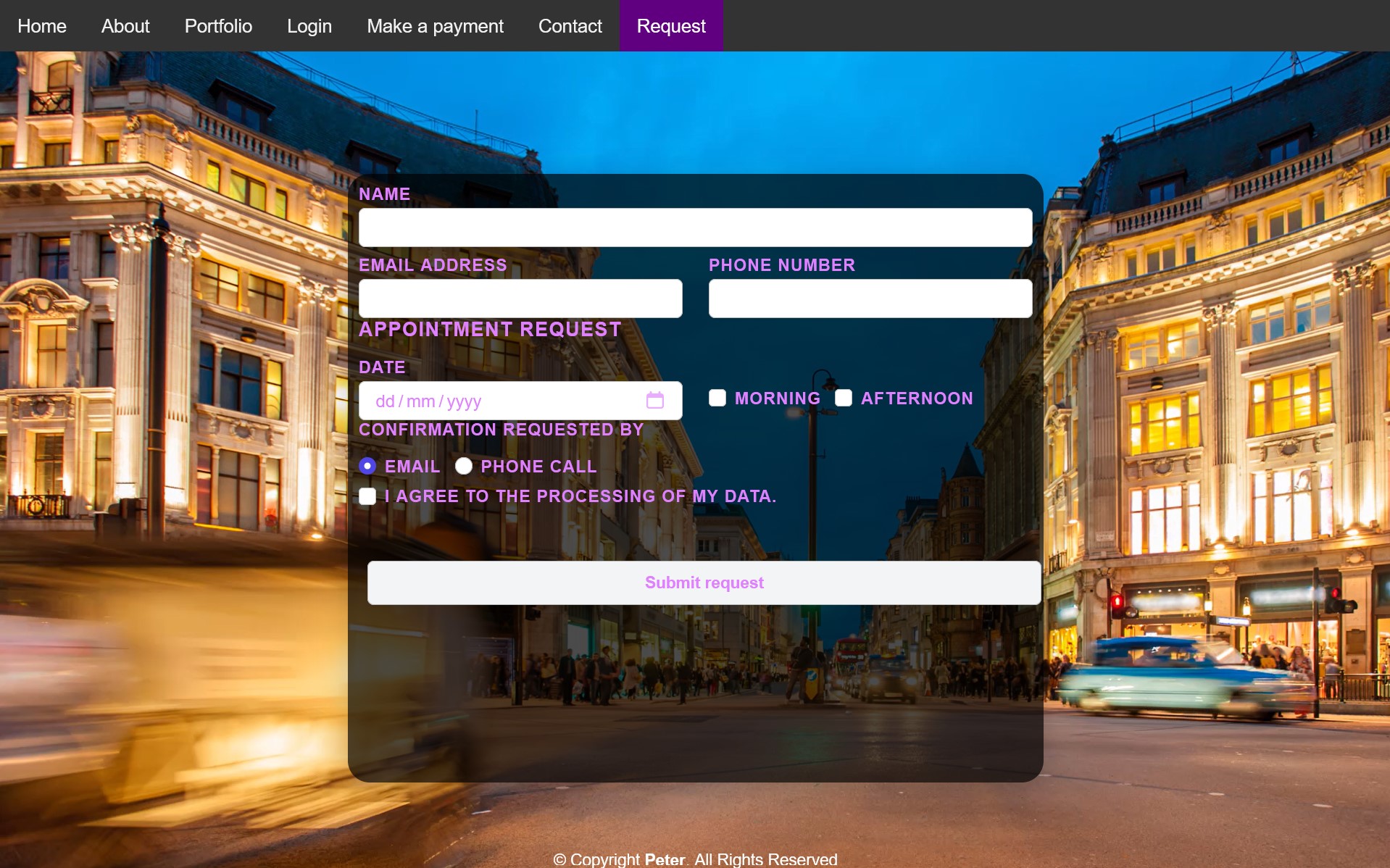Open the calendar picker icon in Date field
This screenshot has height=868, width=1390.
[x=654, y=400]
